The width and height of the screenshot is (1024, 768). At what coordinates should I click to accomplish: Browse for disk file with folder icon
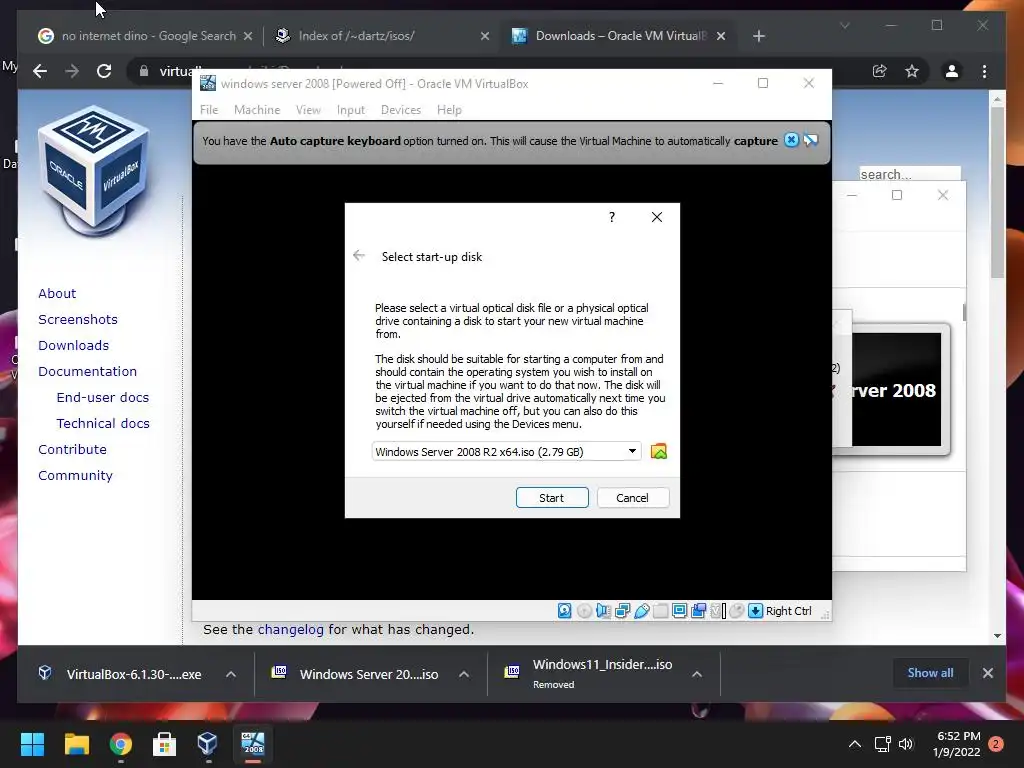(658, 451)
